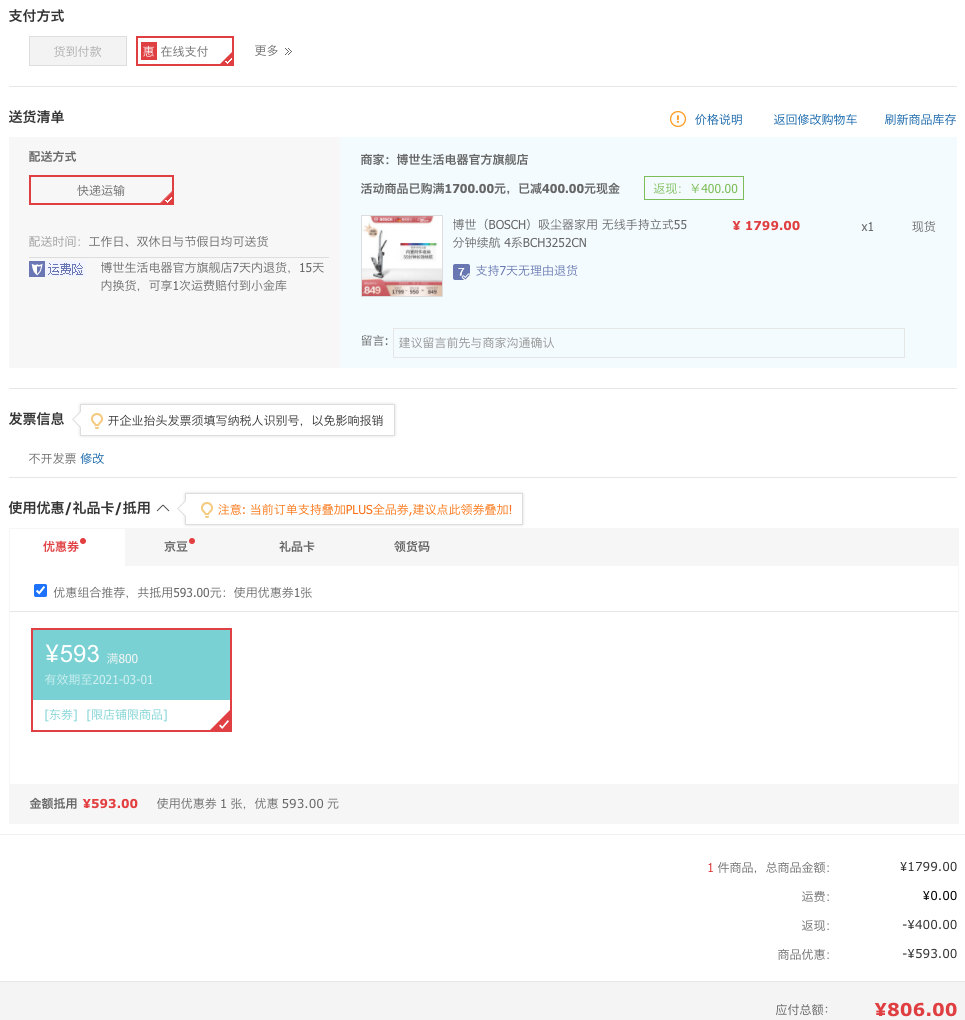Viewport: 965px width, 1020px height.
Task: Switch to the 礼品卡 tab
Action: tap(297, 546)
